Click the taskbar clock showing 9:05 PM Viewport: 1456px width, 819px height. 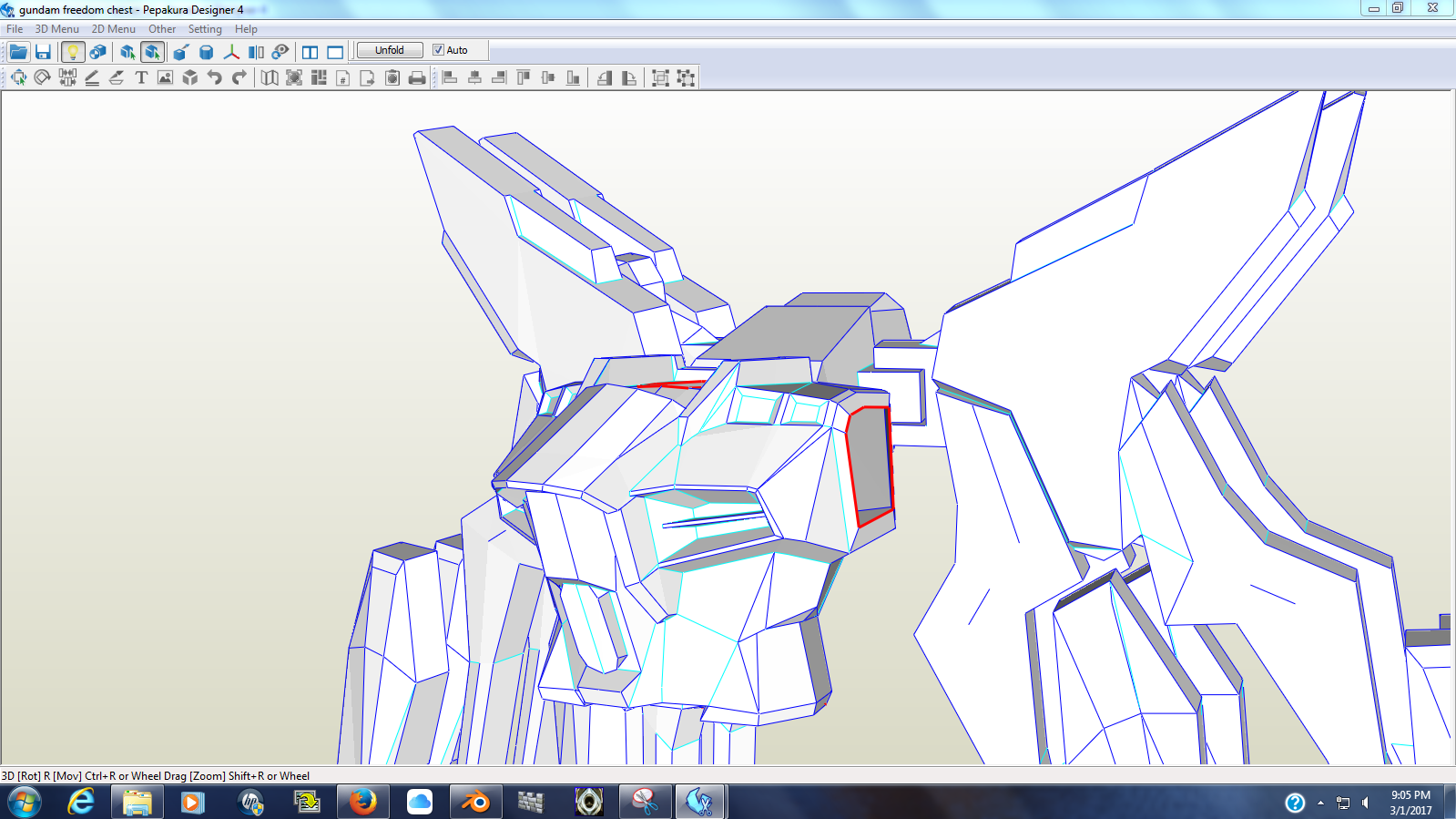coord(1410,803)
